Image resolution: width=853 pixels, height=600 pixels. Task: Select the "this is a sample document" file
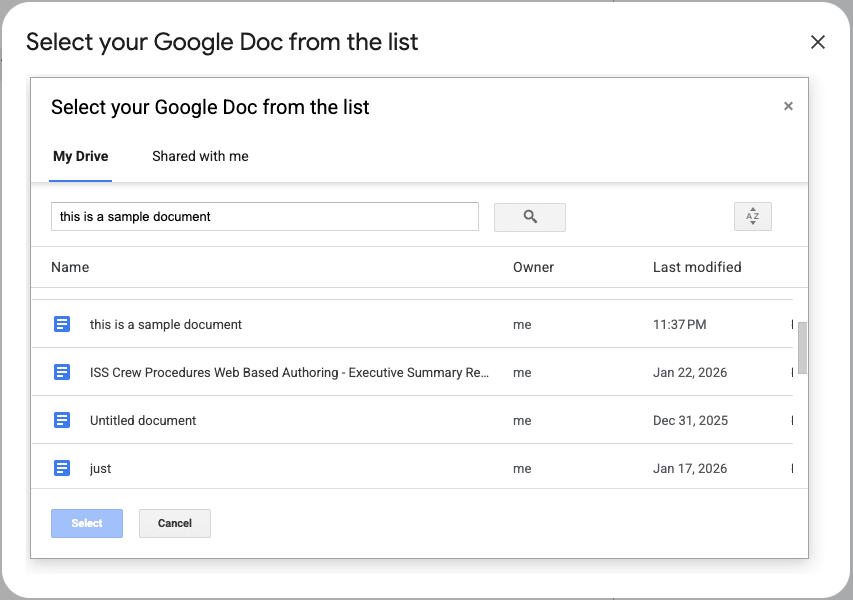pyautogui.click(x=166, y=324)
